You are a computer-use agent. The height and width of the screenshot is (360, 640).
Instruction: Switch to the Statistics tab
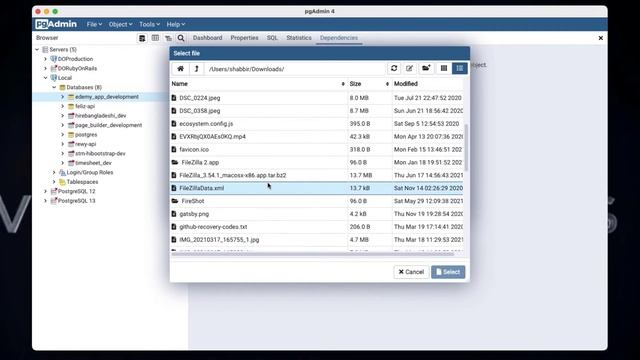click(299, 38)
